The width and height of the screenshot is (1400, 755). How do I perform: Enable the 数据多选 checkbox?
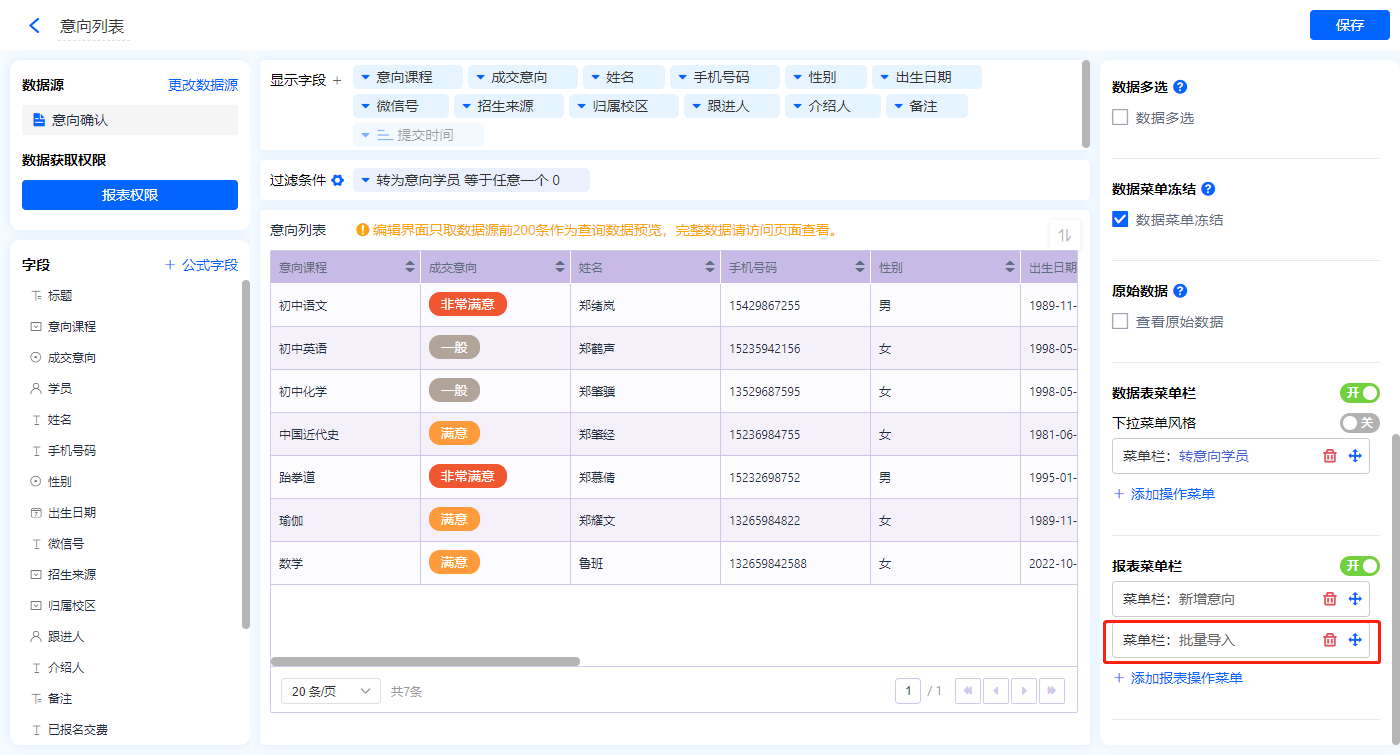point(1120,118)
